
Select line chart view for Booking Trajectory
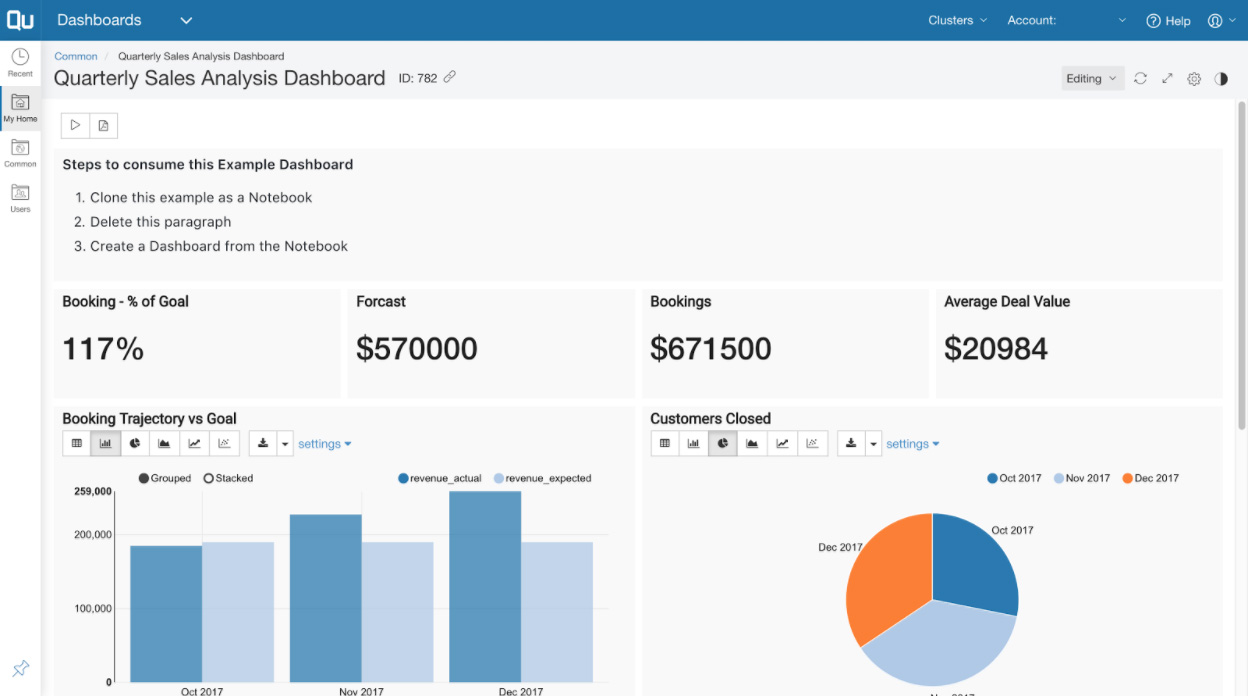point(194,443)
